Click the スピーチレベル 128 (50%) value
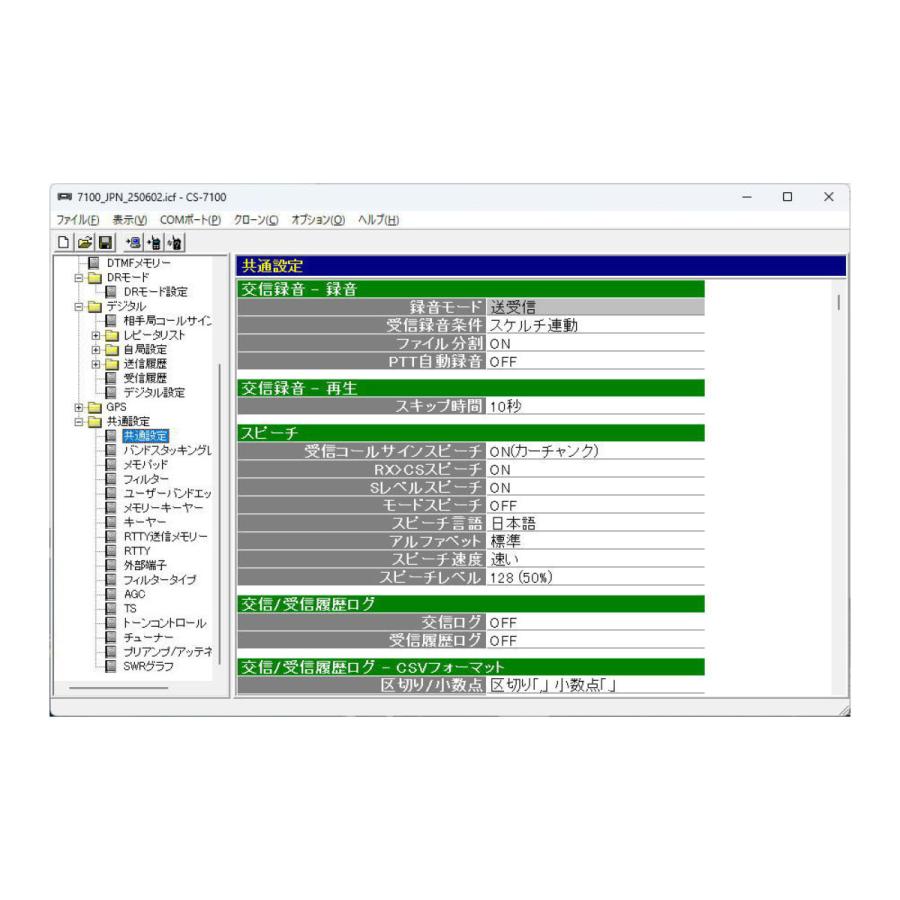 (x=521, y=577)
